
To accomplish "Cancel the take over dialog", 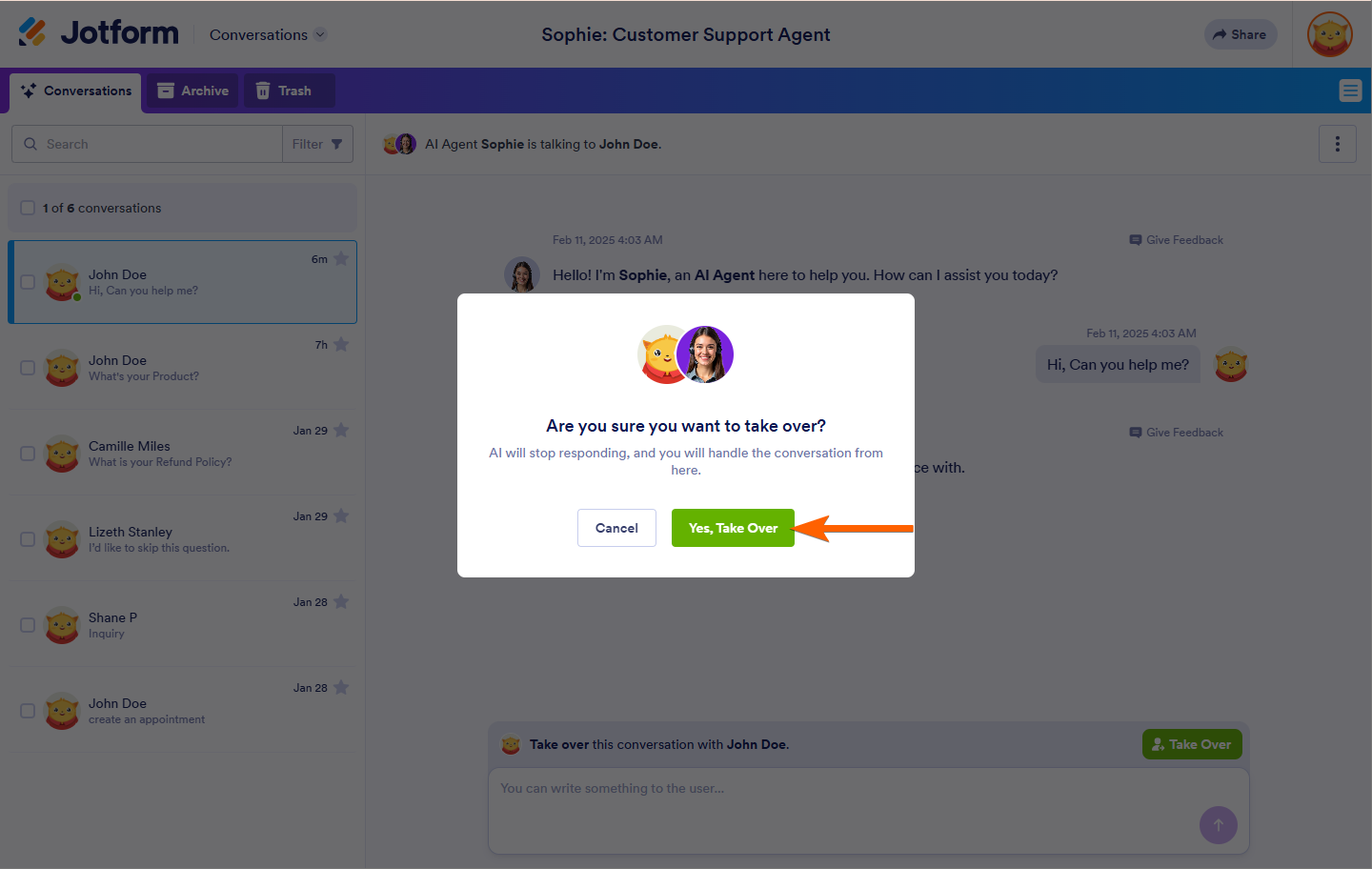I will (616, 528).
